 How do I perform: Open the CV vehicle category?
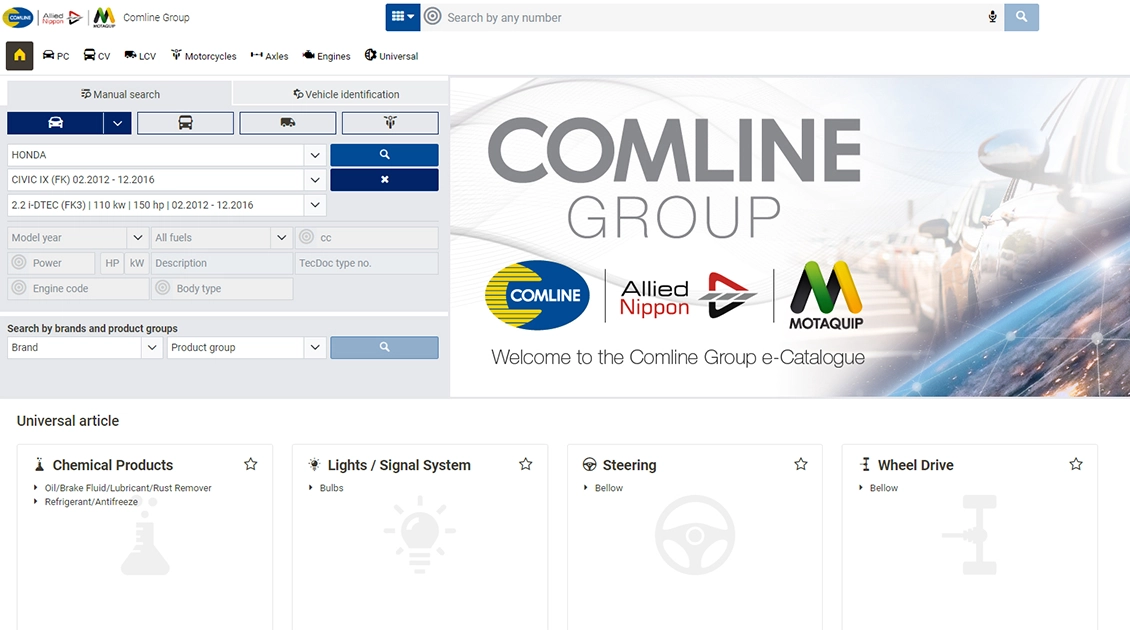point(97,56)
